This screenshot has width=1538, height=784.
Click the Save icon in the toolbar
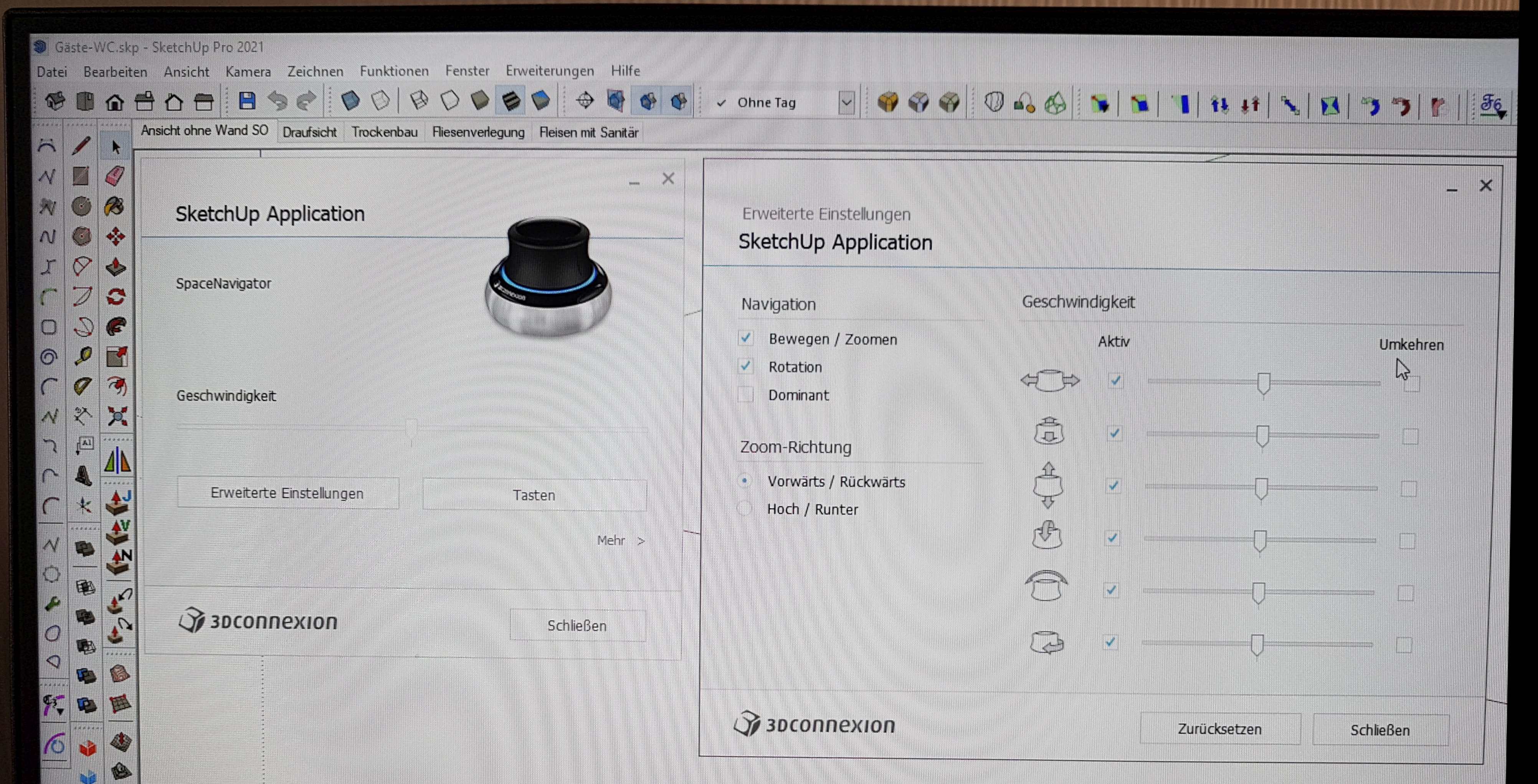coord(246,101)
